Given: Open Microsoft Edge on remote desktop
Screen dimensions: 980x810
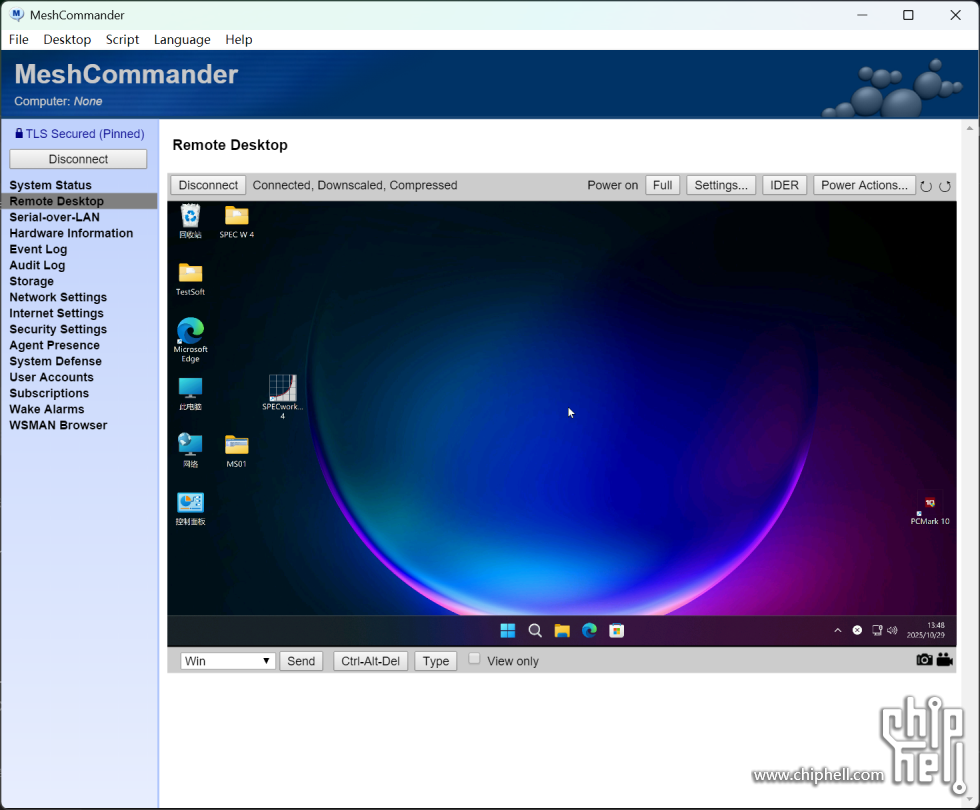Looking at the screenshot, I should click(190, 334).
